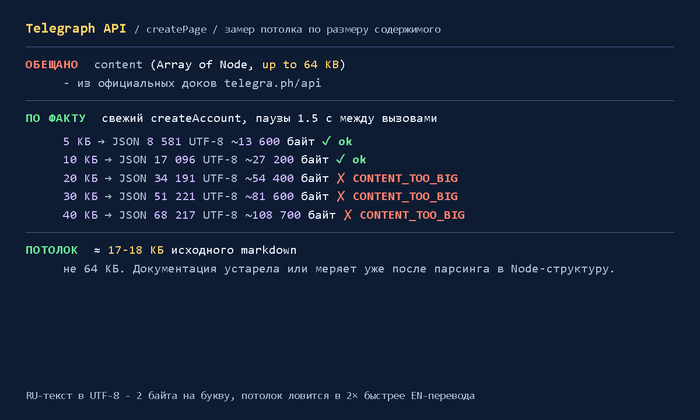The height and width of the screenshot is (420, 700).
Task: Click 'ok' status in 5 КБ row
Action: pyautogui.click(x=345, y=141)
